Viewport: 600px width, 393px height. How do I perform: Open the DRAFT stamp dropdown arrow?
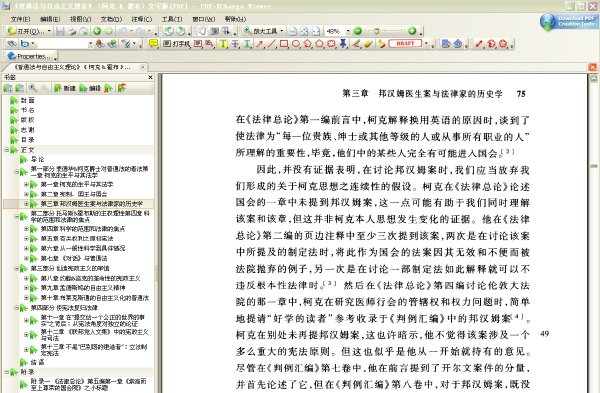tap(427, 44)
